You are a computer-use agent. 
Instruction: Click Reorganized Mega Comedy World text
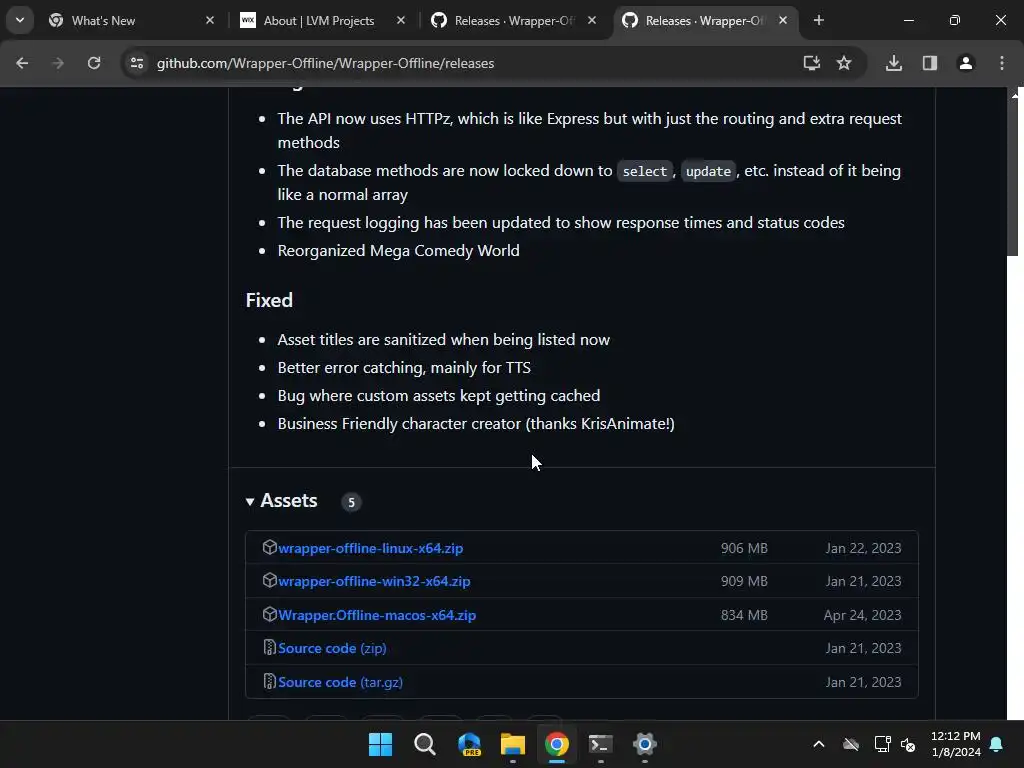pyautogui.click(x=398, y=251)
